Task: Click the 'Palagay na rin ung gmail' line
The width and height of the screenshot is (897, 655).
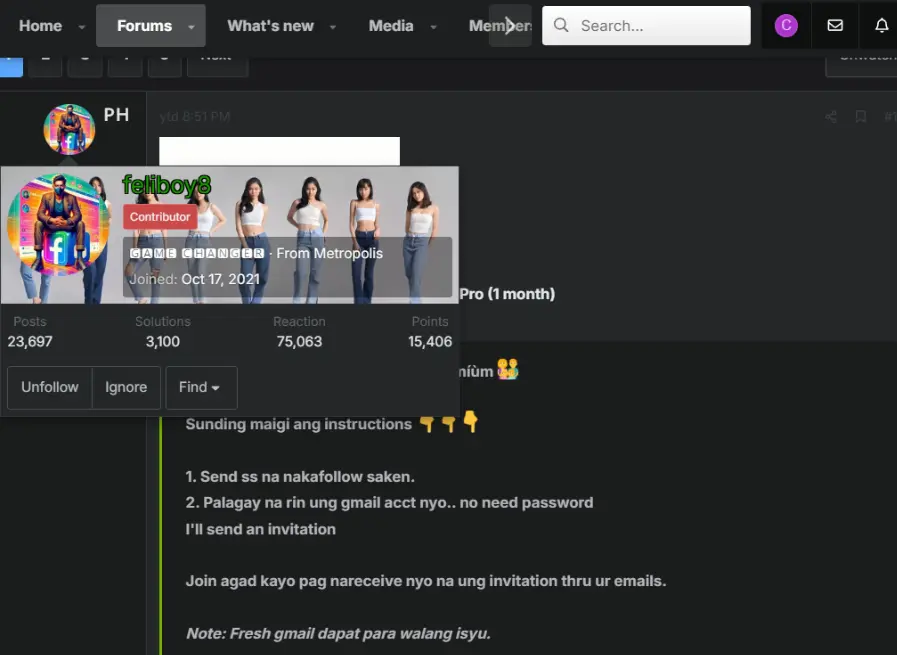Action: [389, 503]
